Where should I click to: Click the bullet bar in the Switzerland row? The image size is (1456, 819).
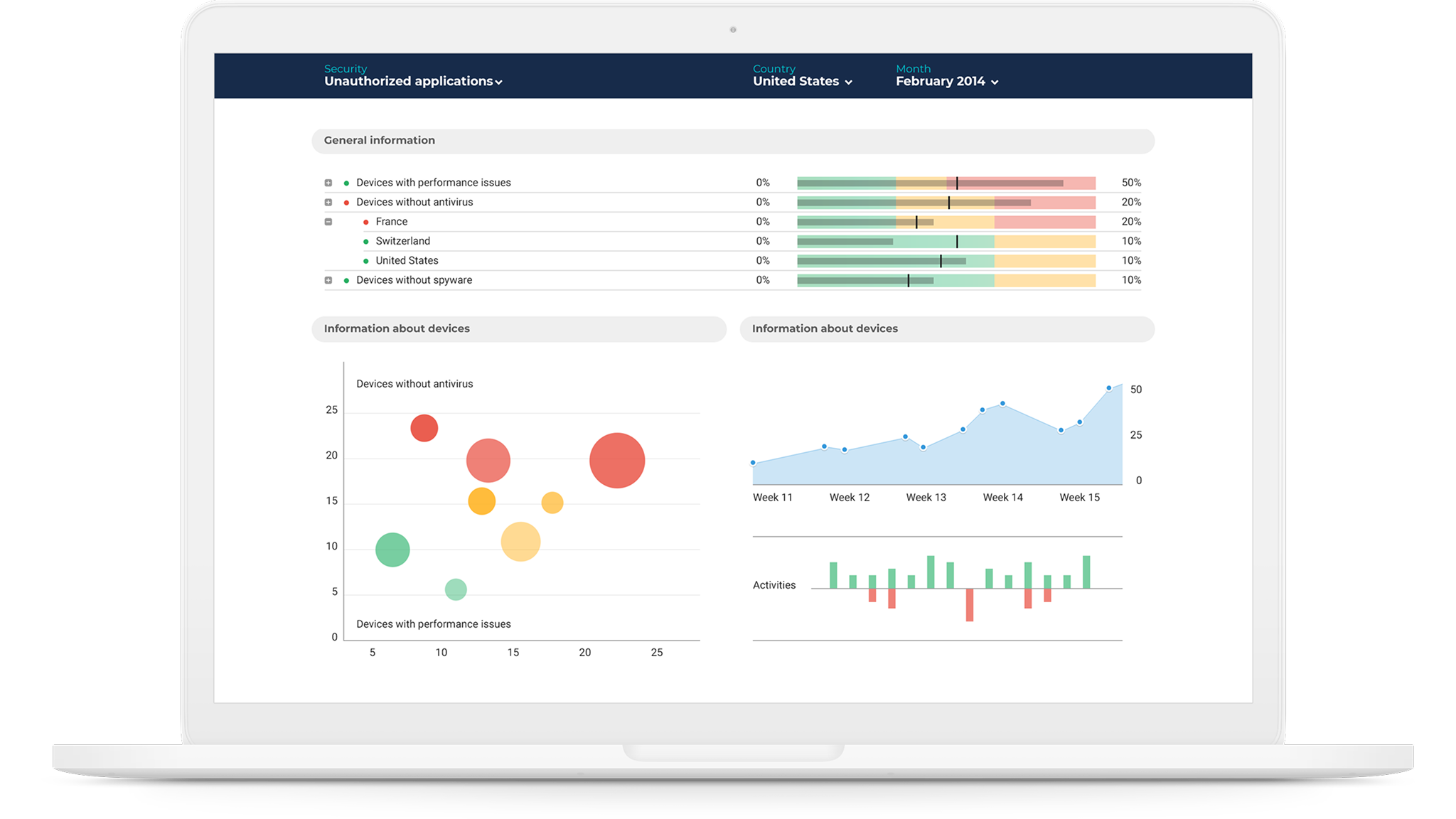point(946,241)
